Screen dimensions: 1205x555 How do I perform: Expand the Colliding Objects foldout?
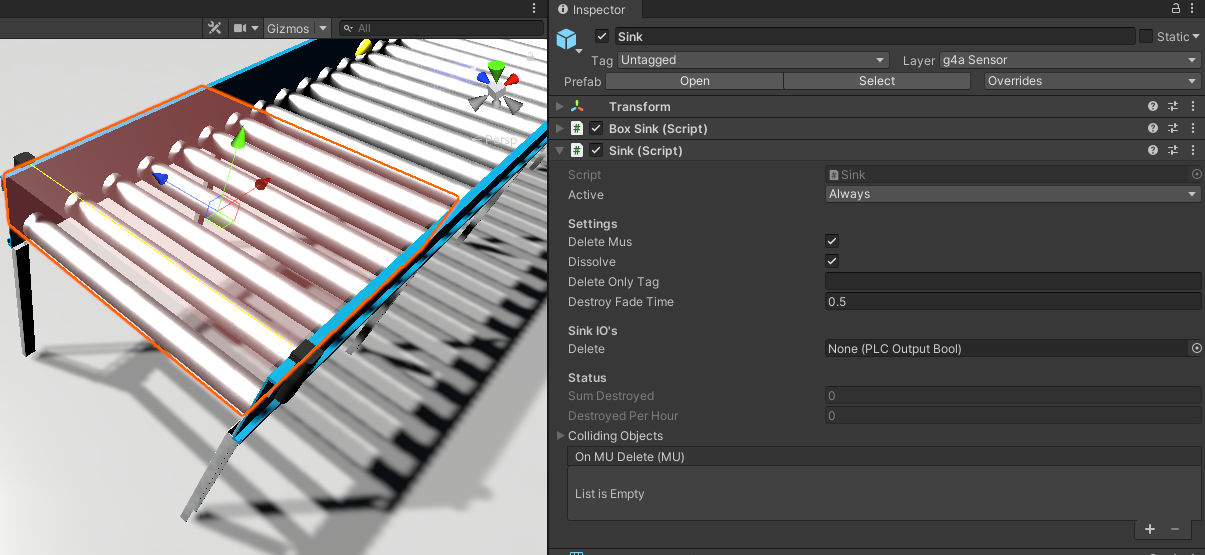pyautogui.click(x=561, y=436)
